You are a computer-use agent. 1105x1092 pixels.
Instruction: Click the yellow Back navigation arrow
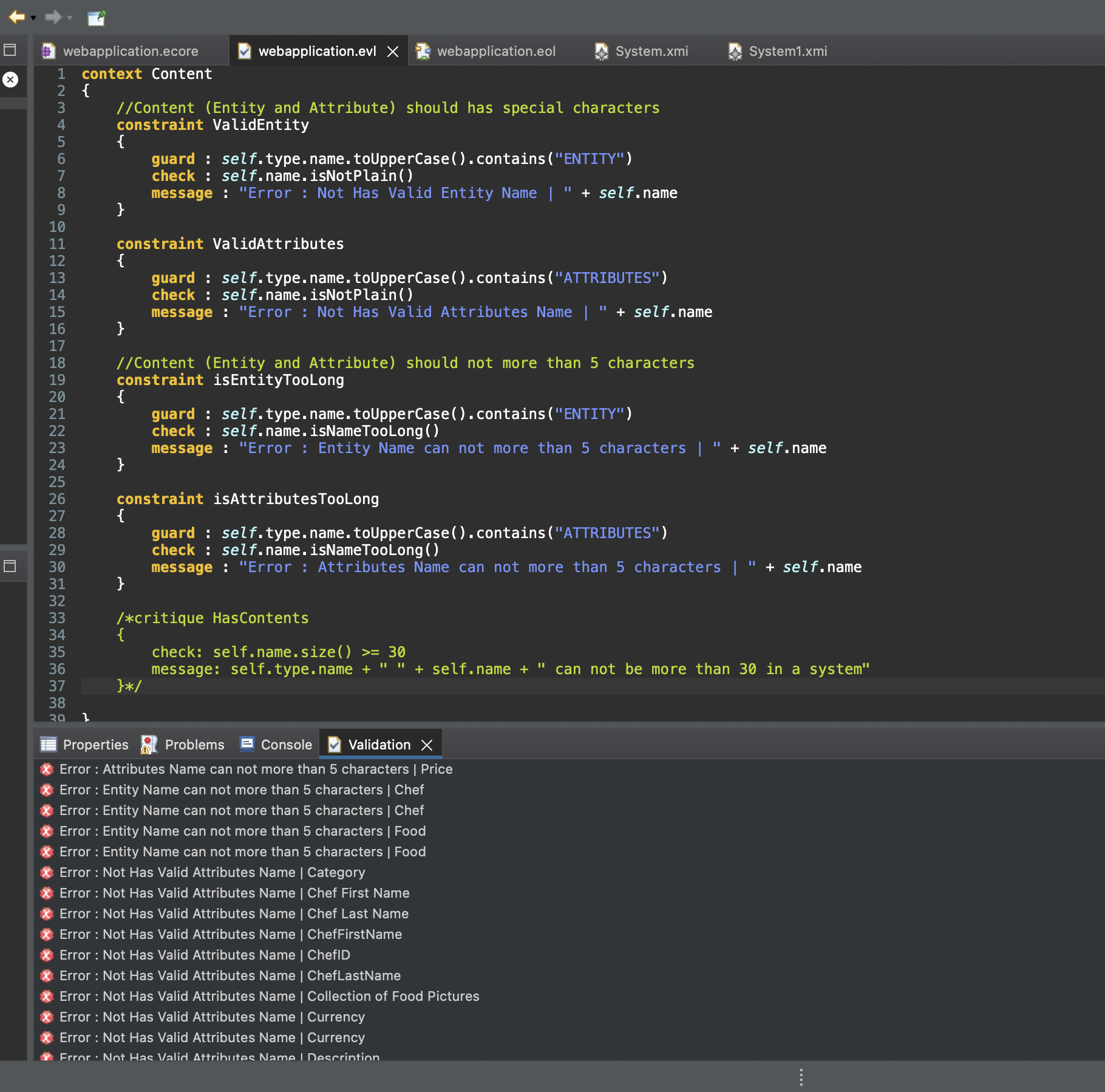tap(16, 17)
